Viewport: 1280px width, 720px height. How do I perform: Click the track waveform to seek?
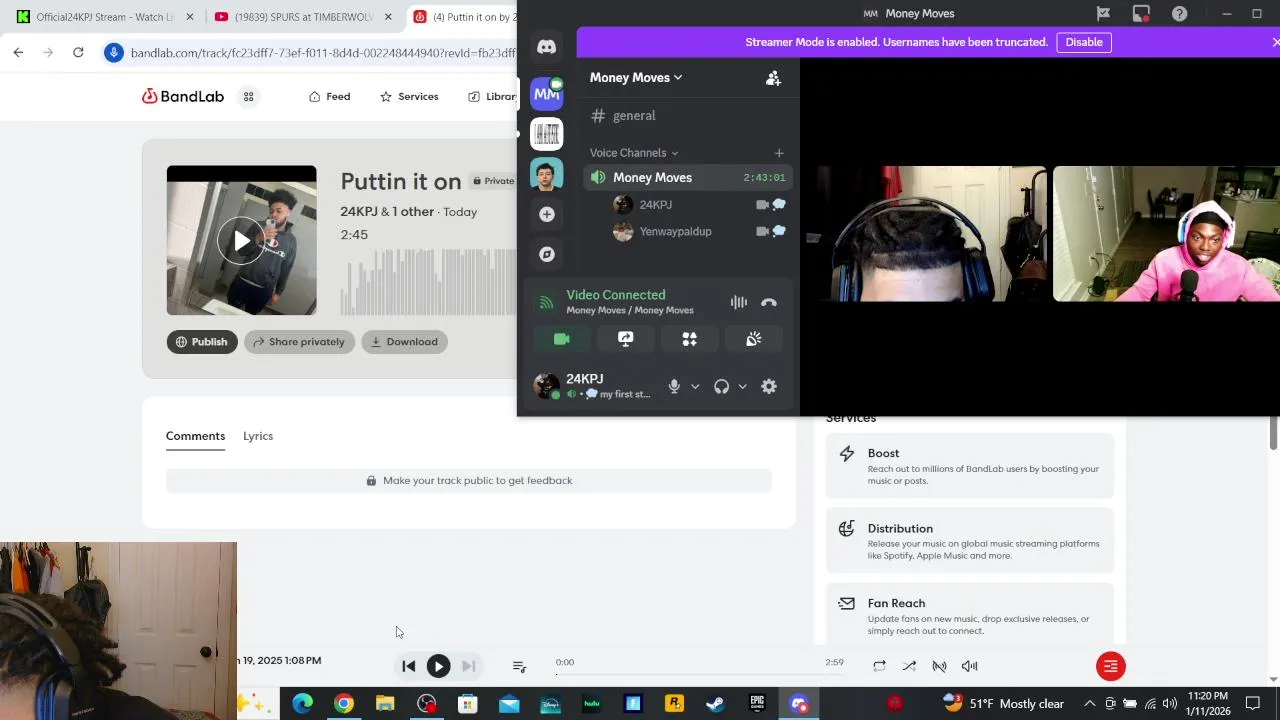428,284
